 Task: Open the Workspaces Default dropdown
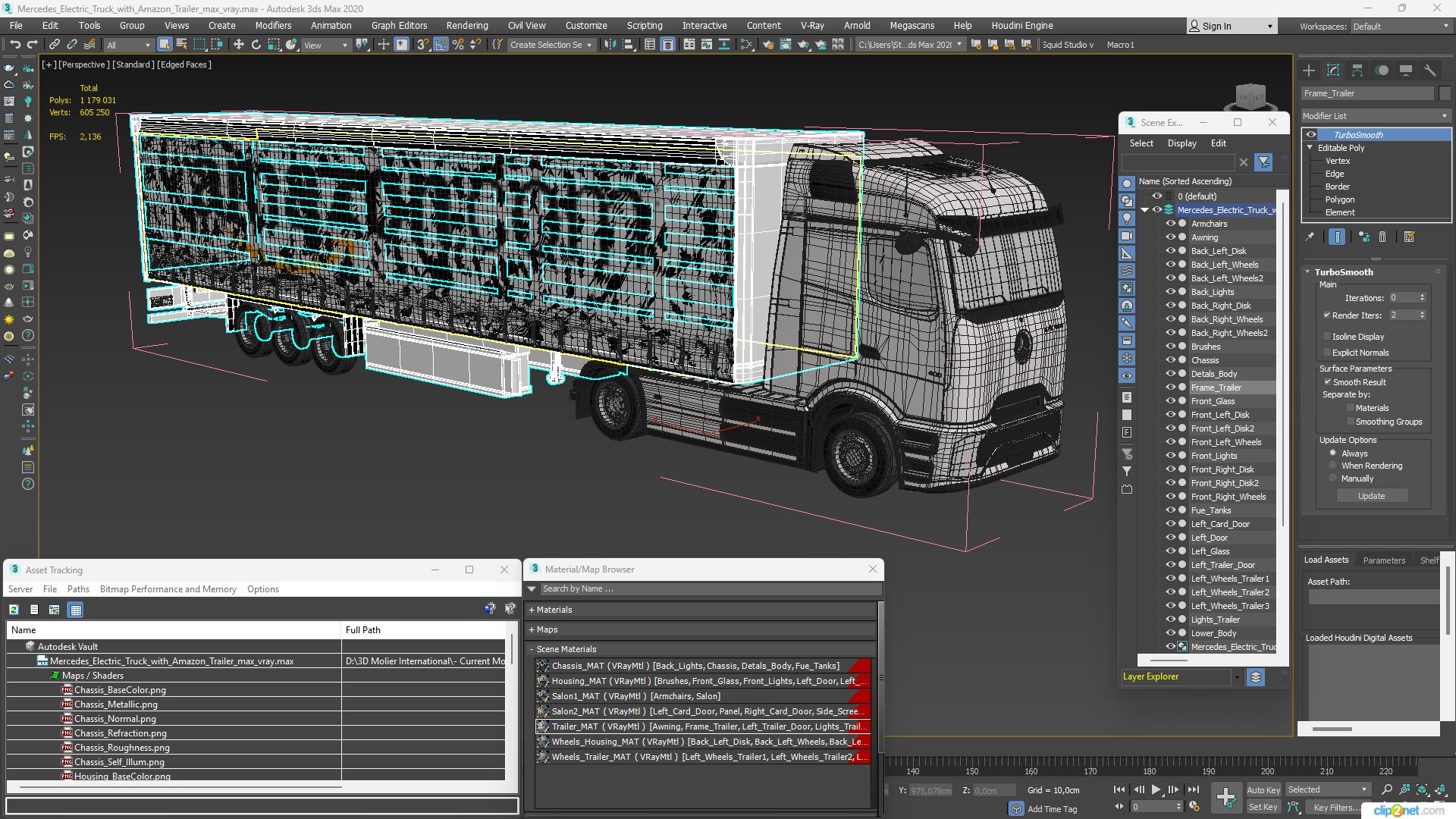1400,27
